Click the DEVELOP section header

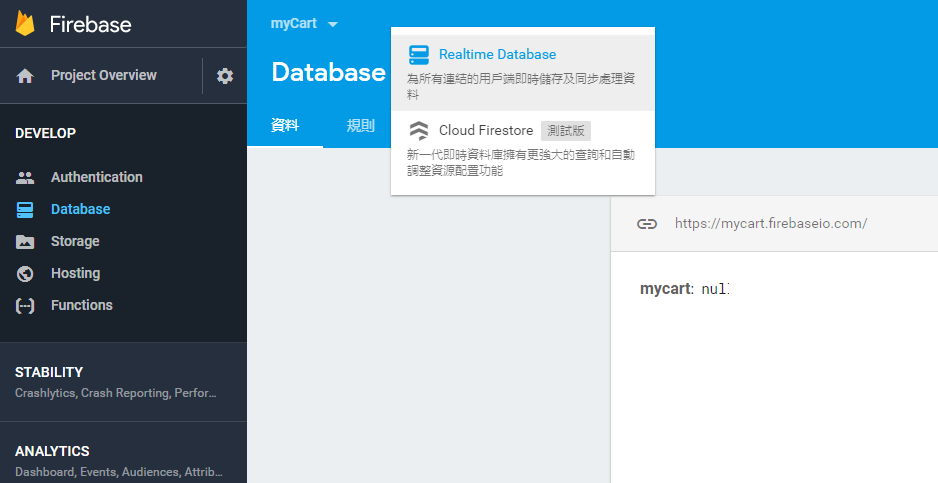(45, 133)
